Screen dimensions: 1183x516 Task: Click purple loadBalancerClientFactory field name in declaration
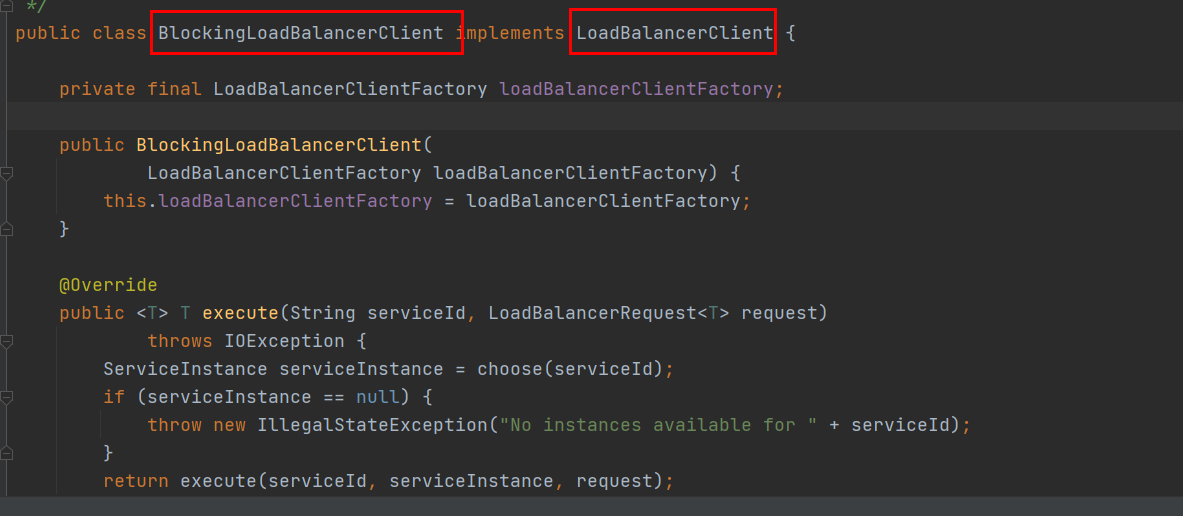point(637,89)
